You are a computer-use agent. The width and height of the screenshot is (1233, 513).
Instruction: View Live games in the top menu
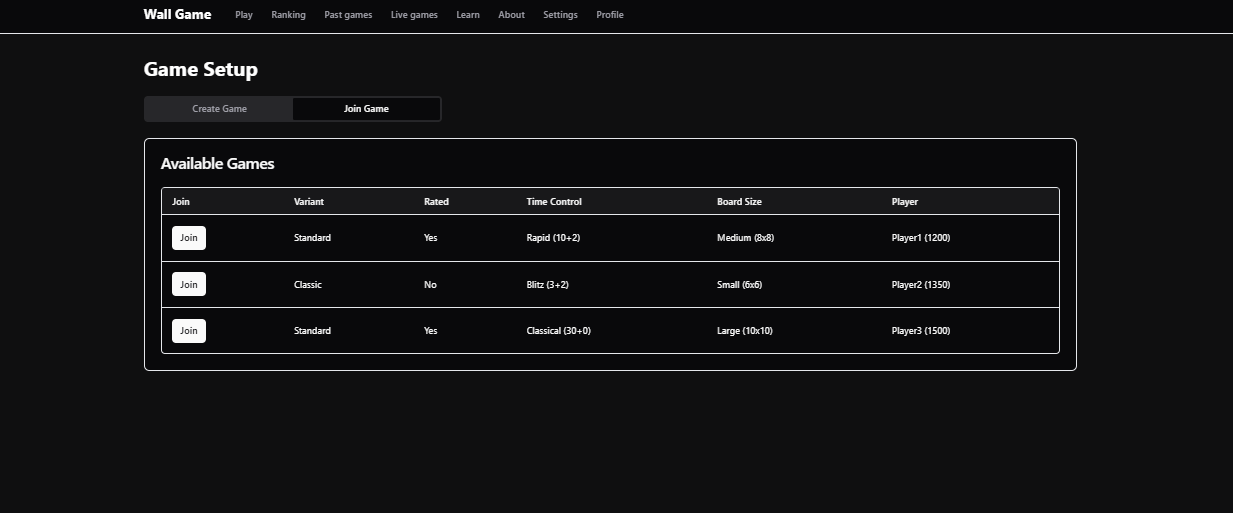(414, 15)
